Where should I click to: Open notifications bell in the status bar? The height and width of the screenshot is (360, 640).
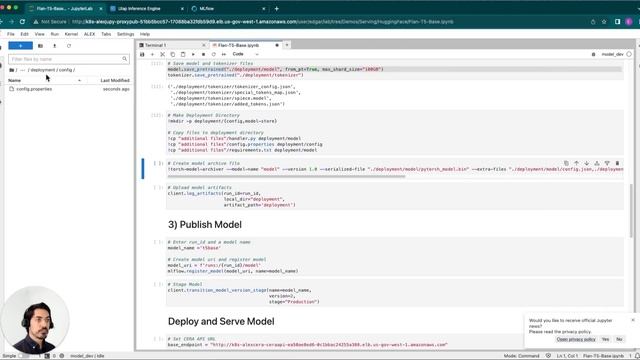pos(637,356)
